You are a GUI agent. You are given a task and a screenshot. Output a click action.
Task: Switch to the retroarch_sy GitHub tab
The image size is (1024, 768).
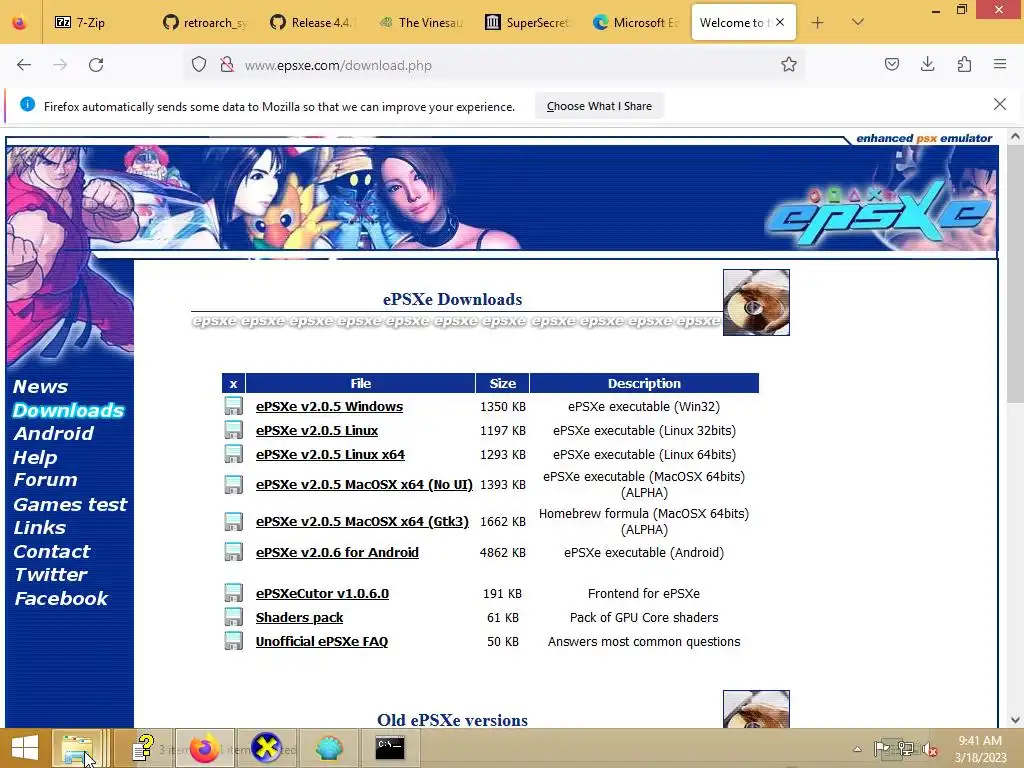point(206,23)
